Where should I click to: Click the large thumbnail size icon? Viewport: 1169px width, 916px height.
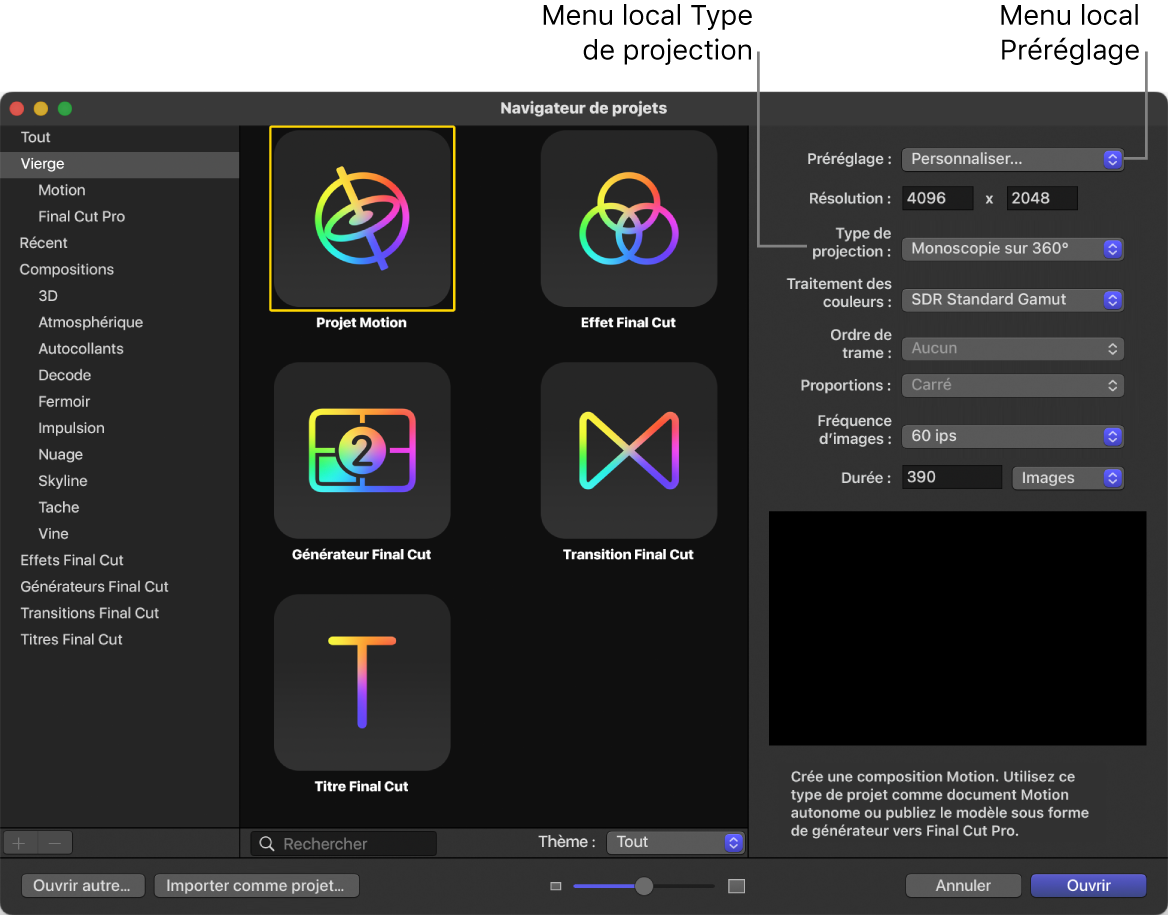pyautogui.click(x=737, y=885)
